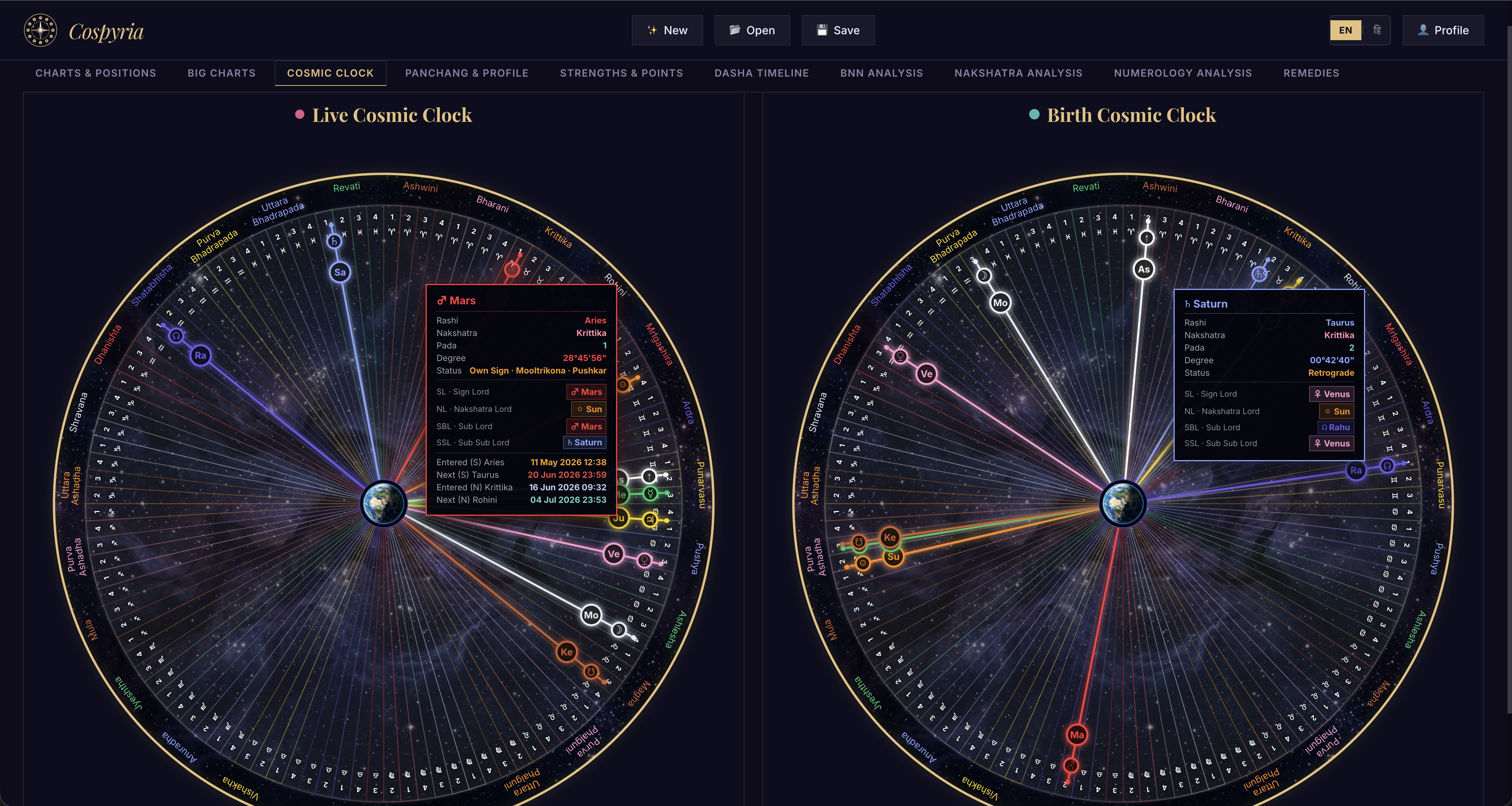
Task: Click the Su Sun marker on Birth clock
Action: pyautogui.click(x=893, y=557)
